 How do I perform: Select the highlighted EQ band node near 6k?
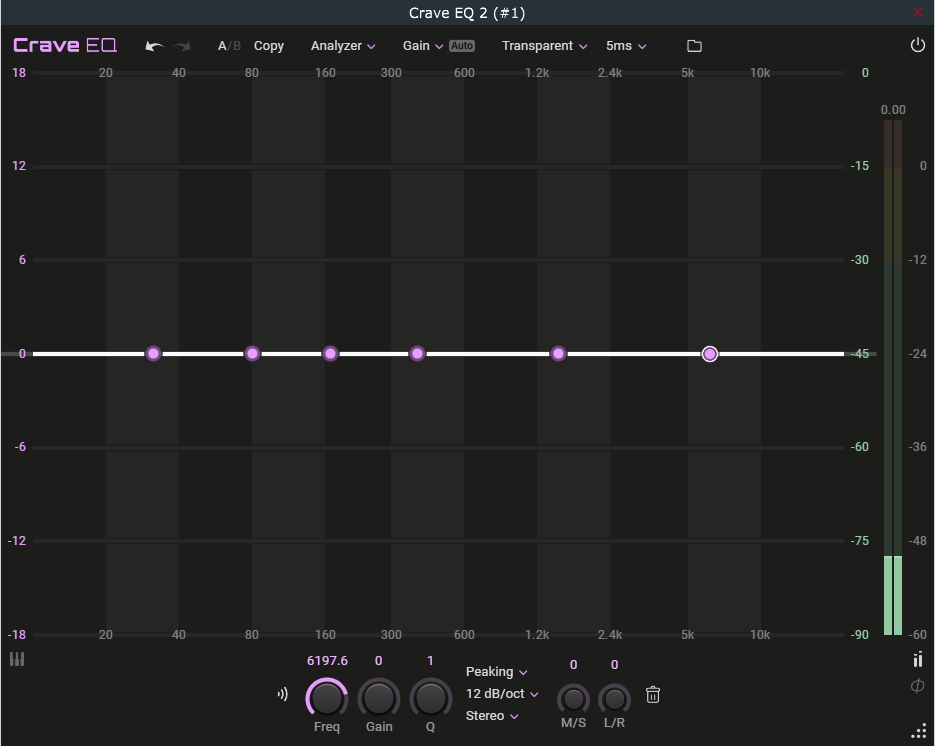[710, 354]
